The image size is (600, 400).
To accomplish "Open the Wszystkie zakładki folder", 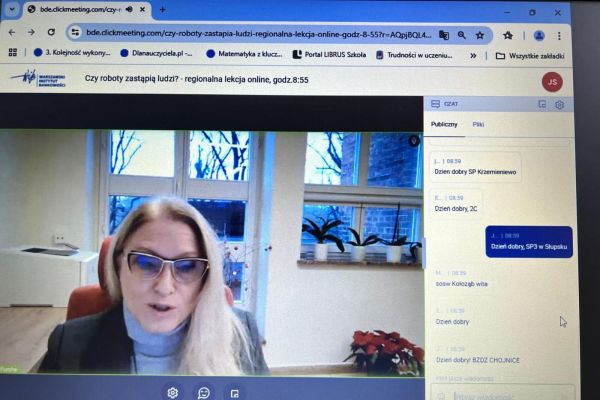I will point(530,56).
